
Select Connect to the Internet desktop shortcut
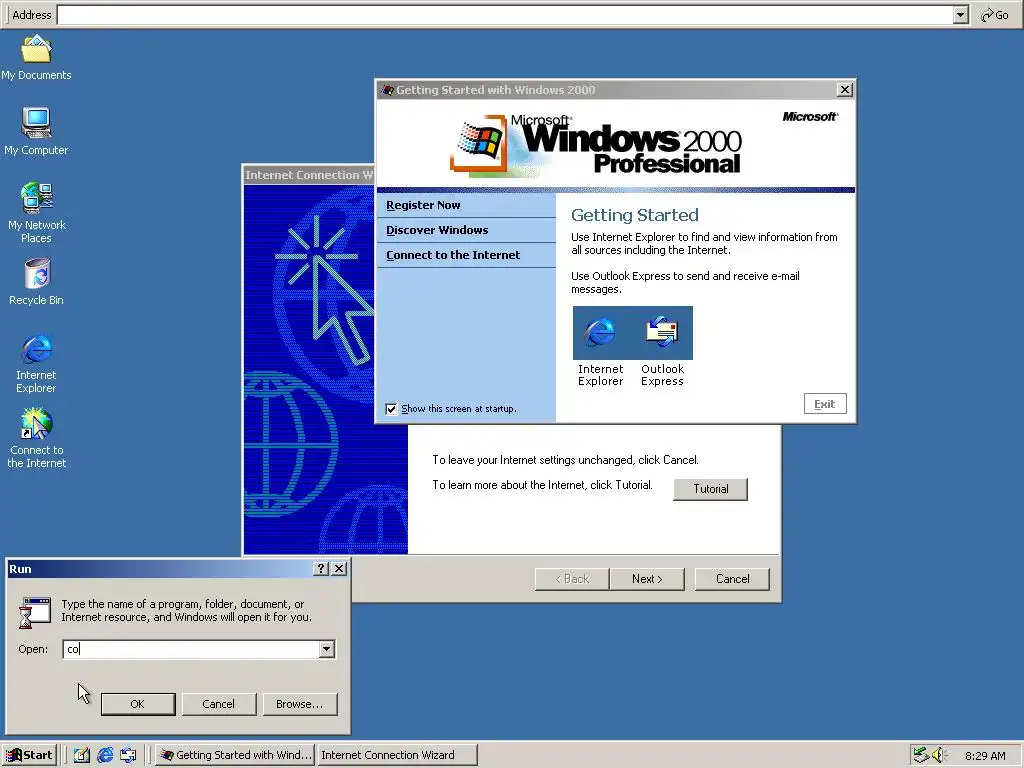coord(37,438)
